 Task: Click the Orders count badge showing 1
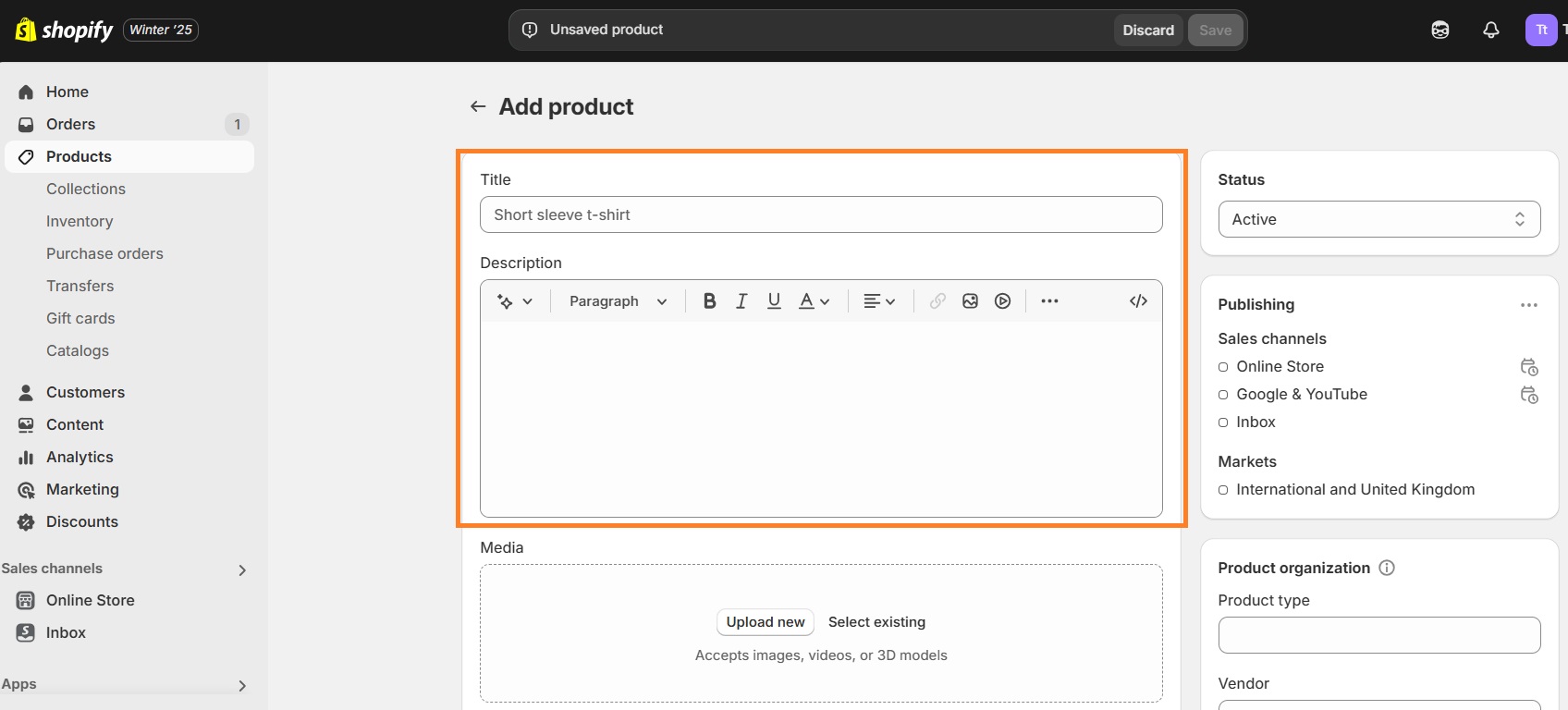237,124
